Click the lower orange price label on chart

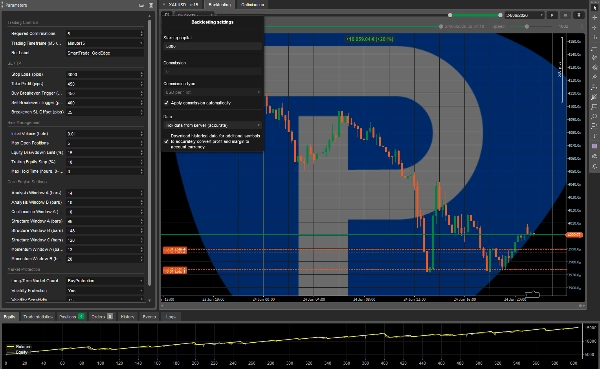click(175, 270)
